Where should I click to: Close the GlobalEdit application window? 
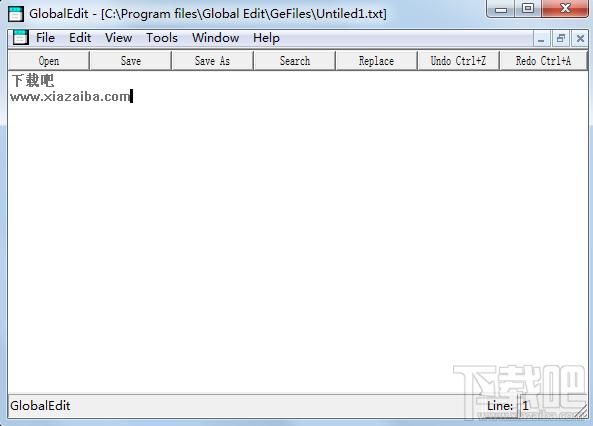[x=565, y=9]
